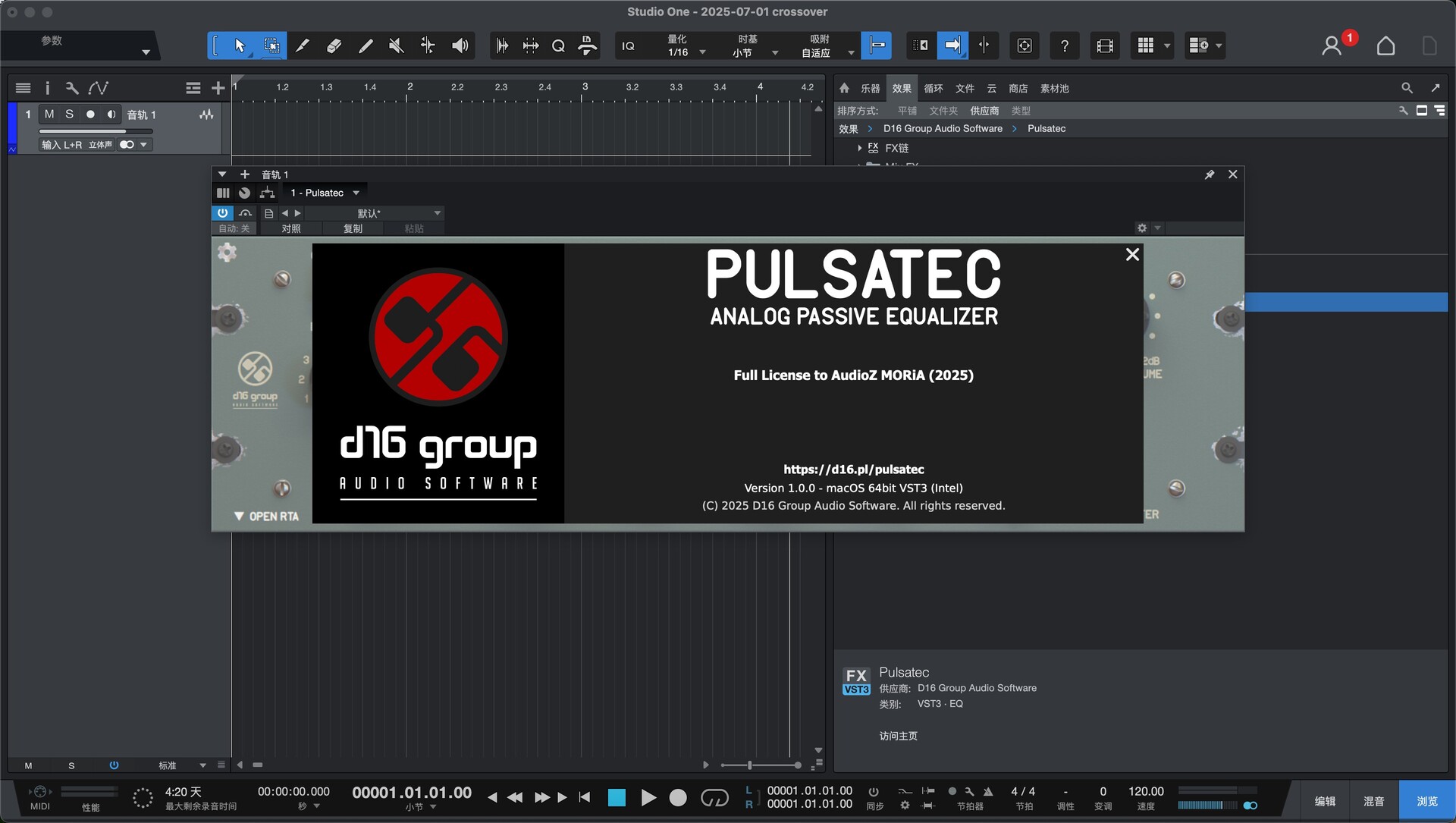Expand the FX链 folder
The height and width of the screenshot is (823, 1456).
(x=859, y=148)
